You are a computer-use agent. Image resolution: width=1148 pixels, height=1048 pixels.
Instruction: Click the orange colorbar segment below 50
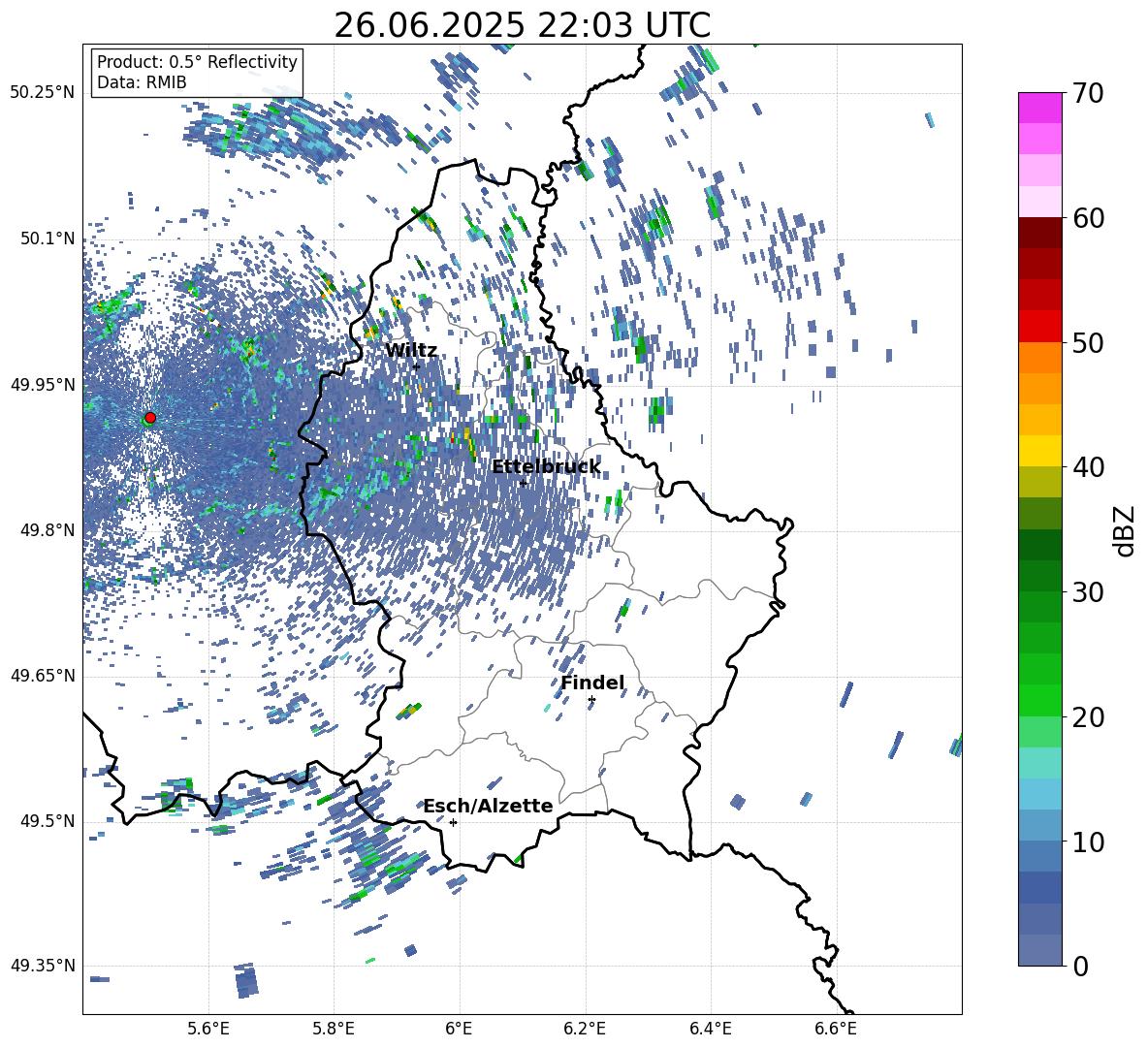(1039, 357)
